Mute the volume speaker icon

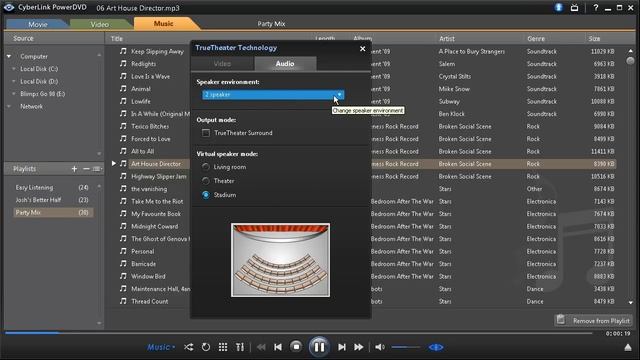click(380, 347)
